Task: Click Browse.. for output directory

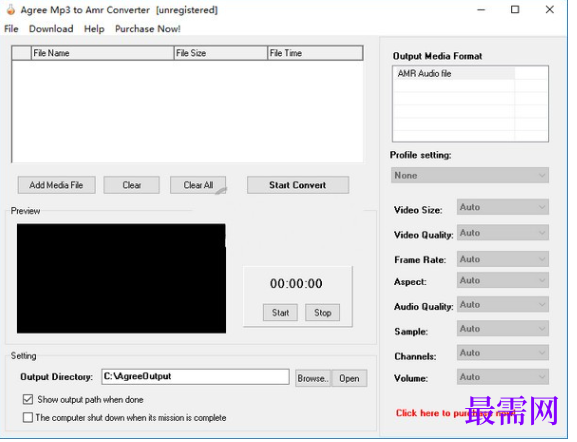Action: pos(313,378)
